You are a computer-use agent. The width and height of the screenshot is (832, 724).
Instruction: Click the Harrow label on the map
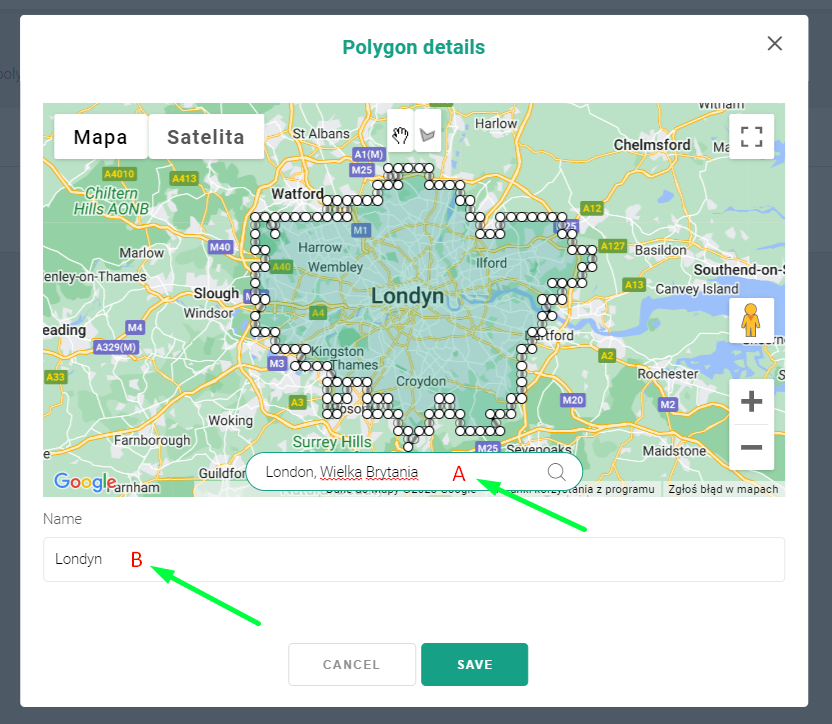coord(320,247)
